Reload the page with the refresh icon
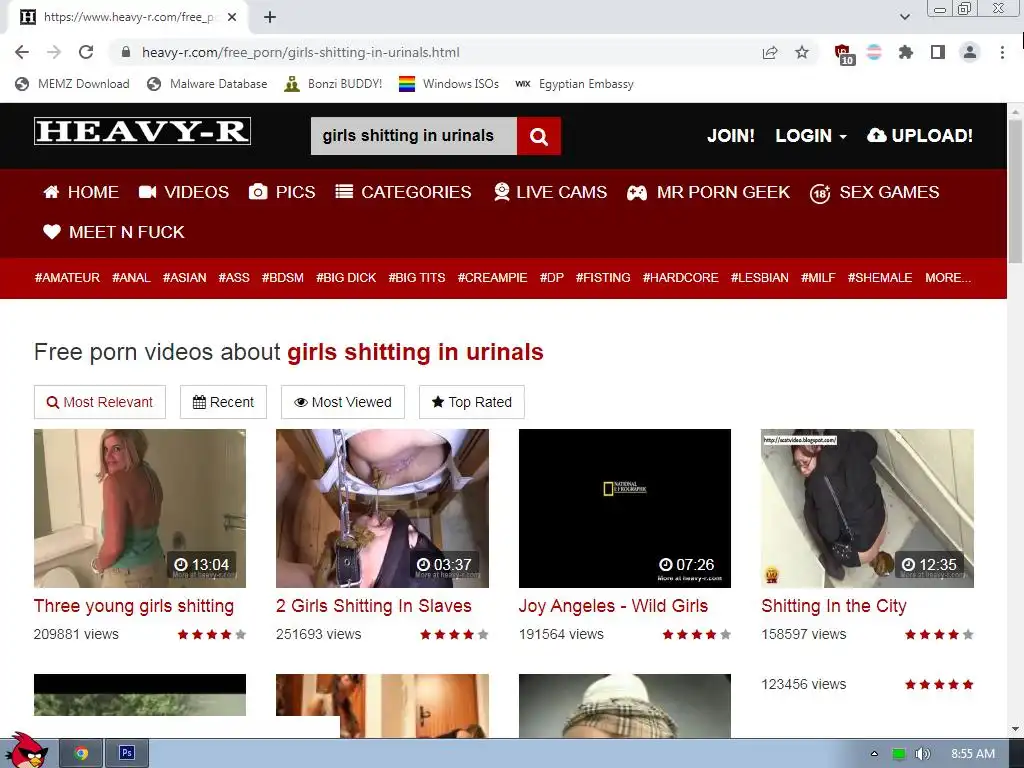This screenshot has width=1024, height=768. click(86, 52)
